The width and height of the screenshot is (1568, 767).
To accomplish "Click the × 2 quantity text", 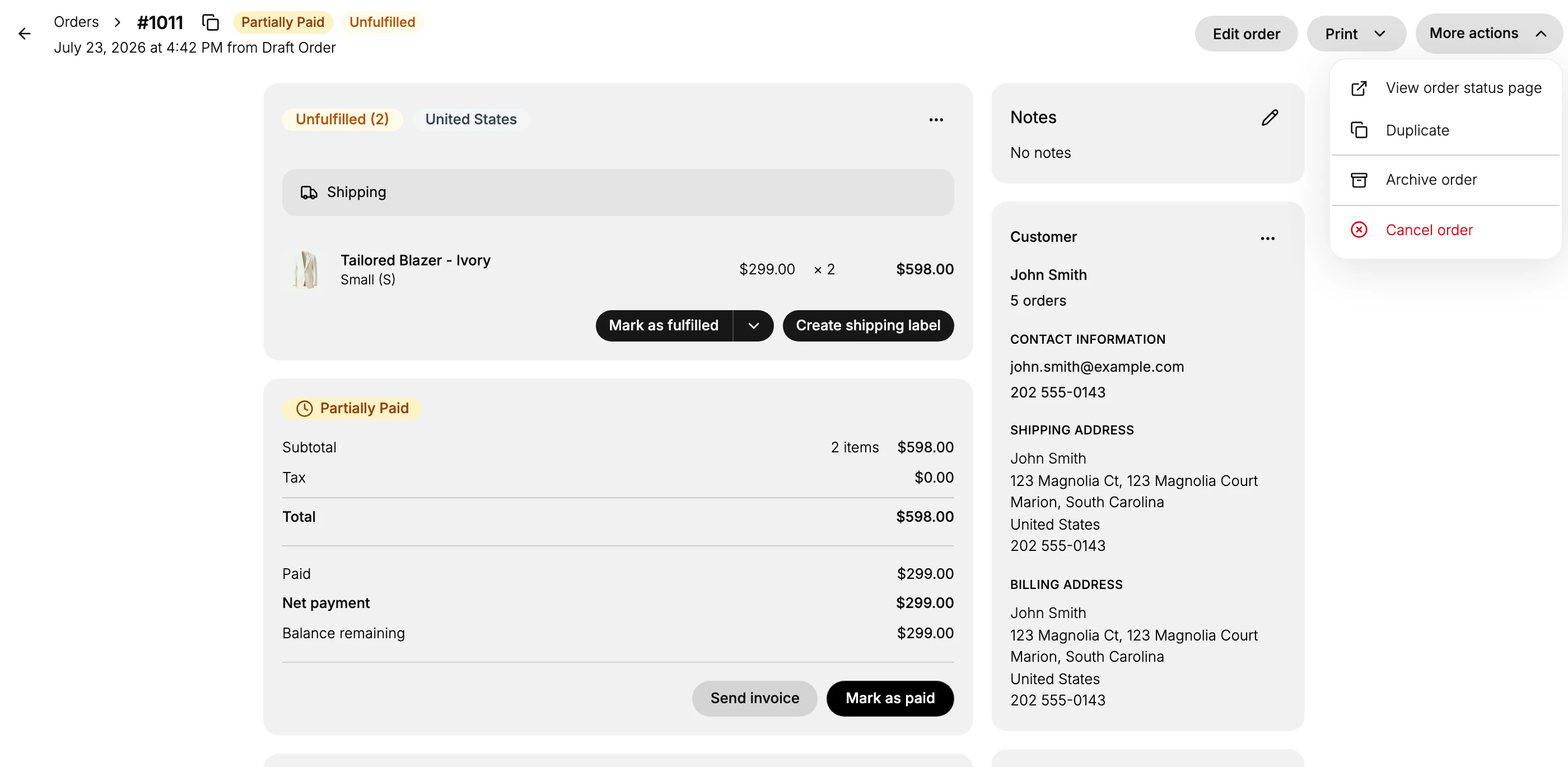I will [x=824, y=269].
